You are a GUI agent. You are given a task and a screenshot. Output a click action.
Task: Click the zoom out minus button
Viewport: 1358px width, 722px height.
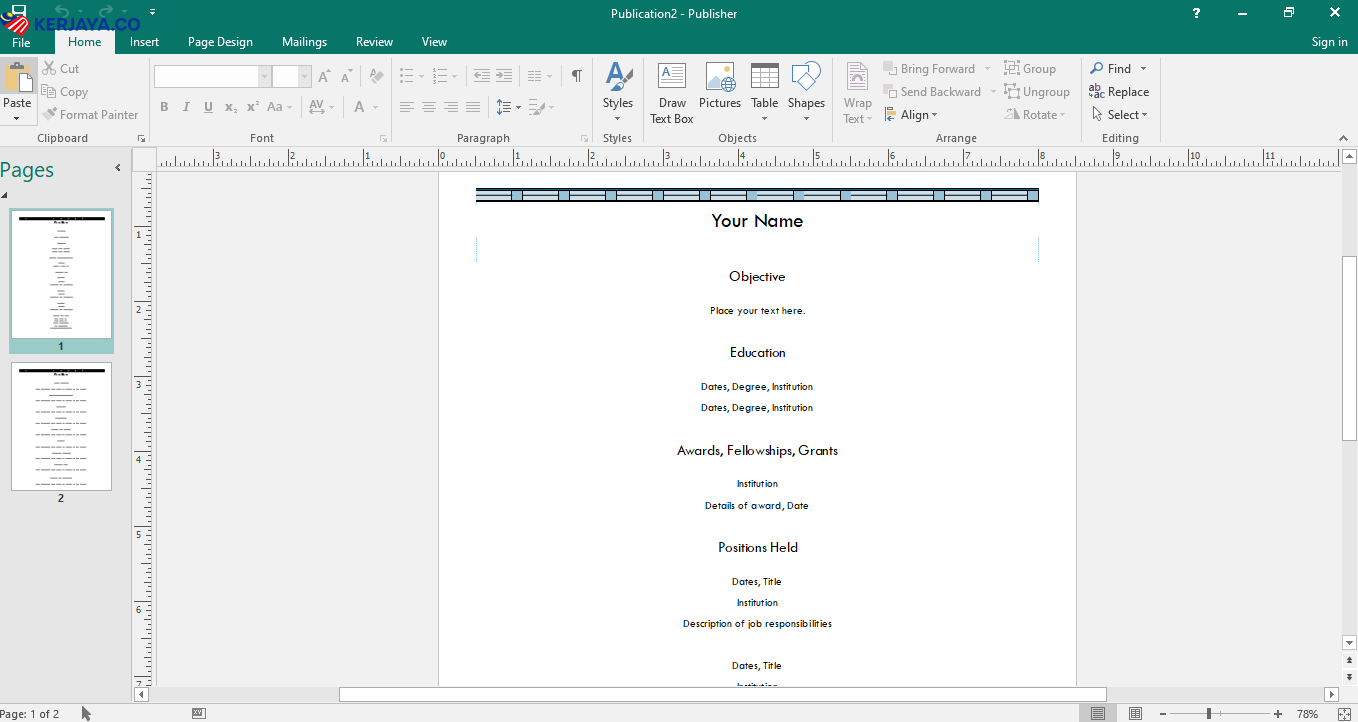[x=1163, y=714]
